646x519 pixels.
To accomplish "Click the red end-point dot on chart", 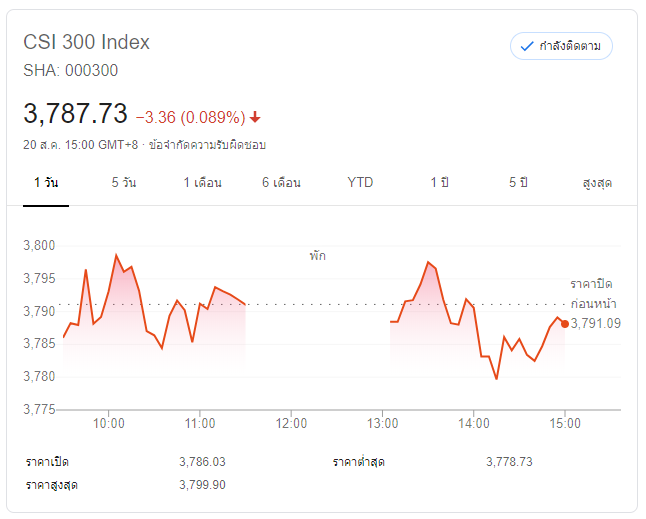I will point(565,323).
